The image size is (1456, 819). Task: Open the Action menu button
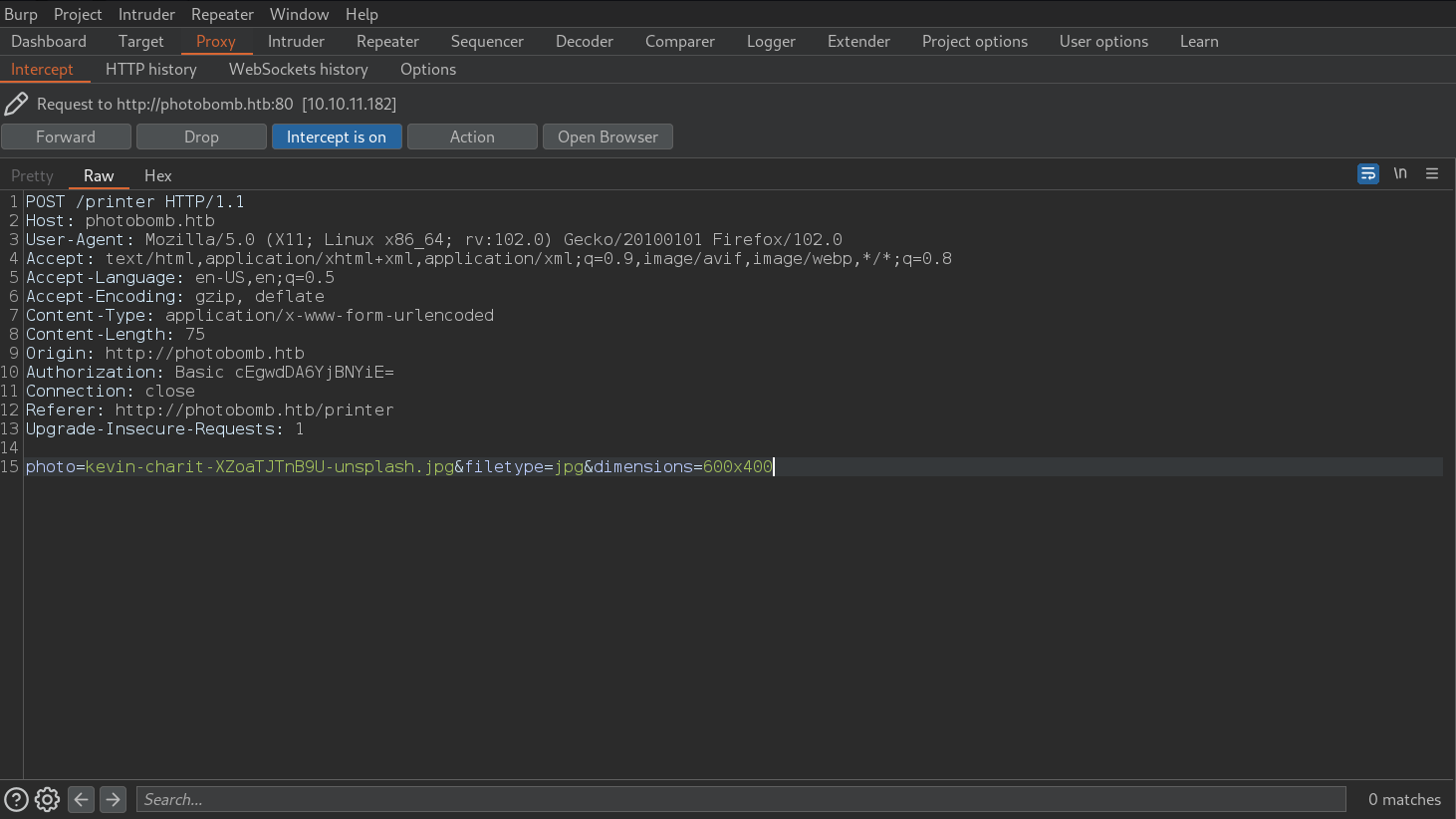click(x=472, y=136)
